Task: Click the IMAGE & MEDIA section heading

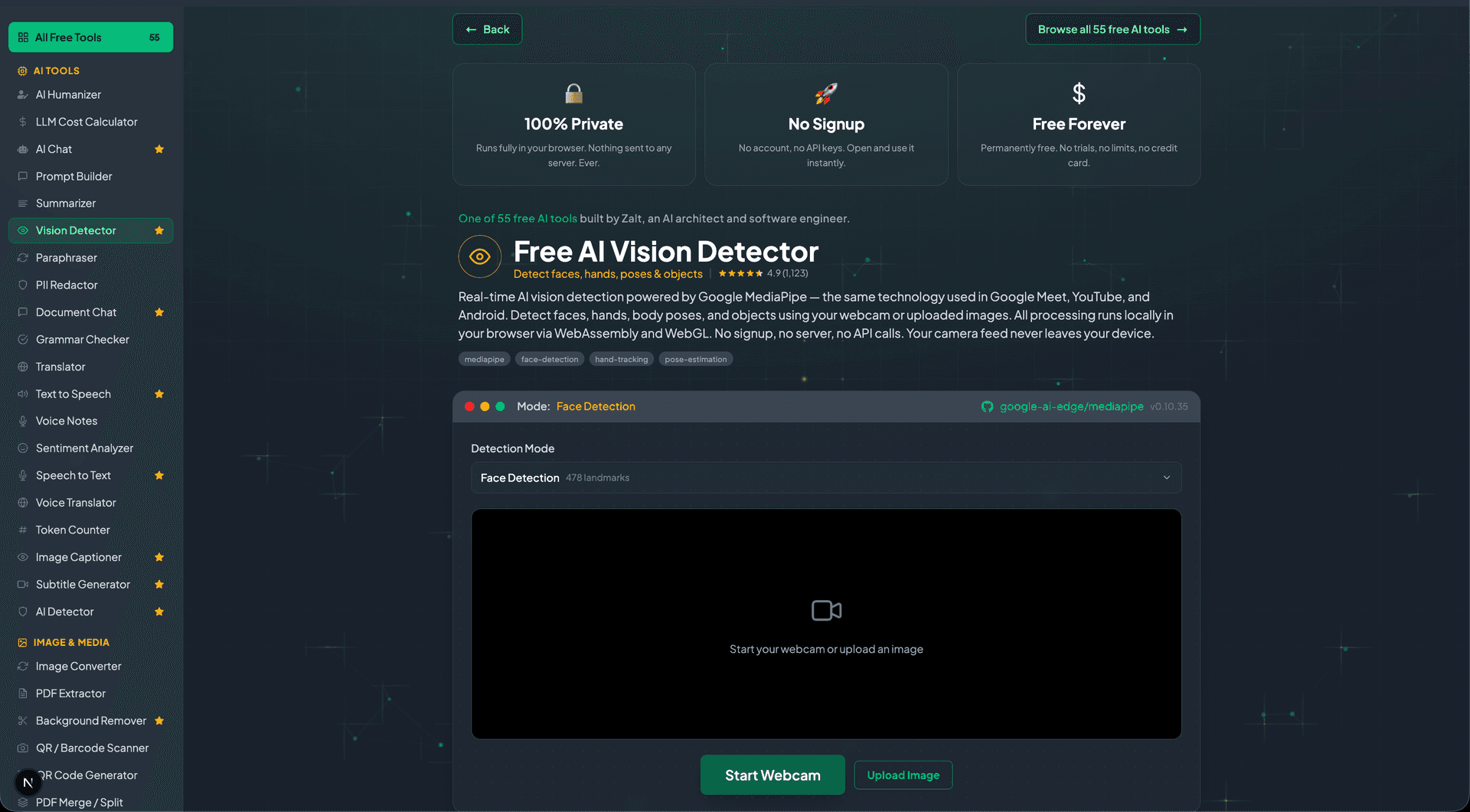Action: (x=71, y=642)
